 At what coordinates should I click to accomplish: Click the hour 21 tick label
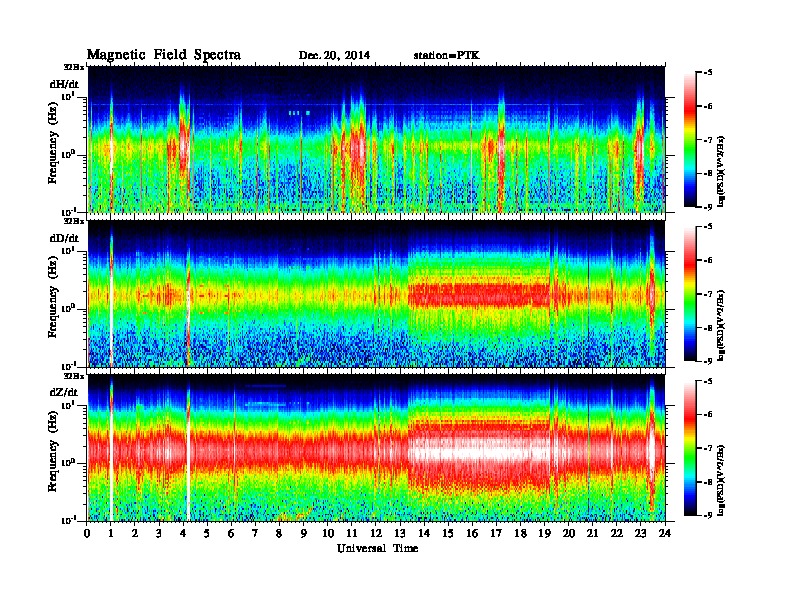click(592, 534)
